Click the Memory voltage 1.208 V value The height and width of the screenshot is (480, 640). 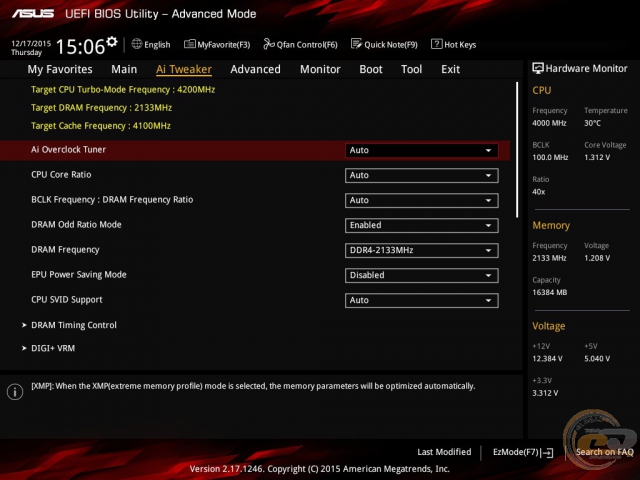point(597,258)
